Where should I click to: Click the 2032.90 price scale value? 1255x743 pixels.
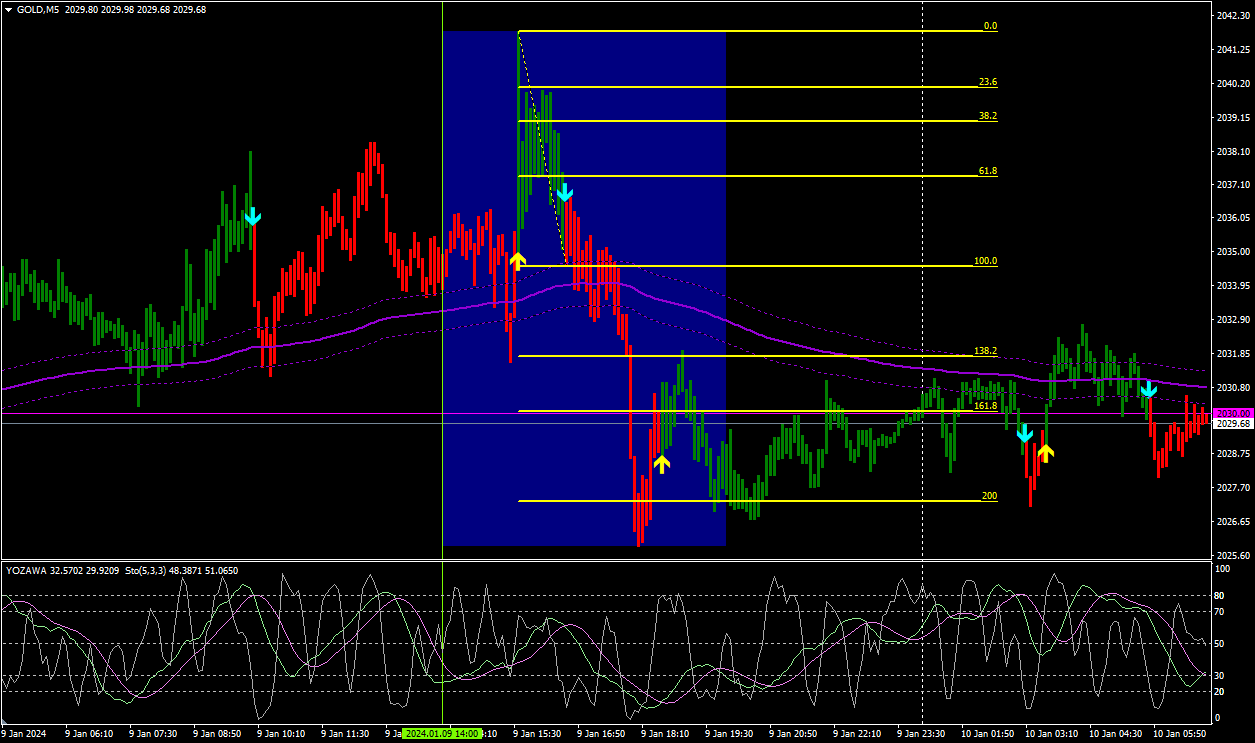click(1232, 320)
